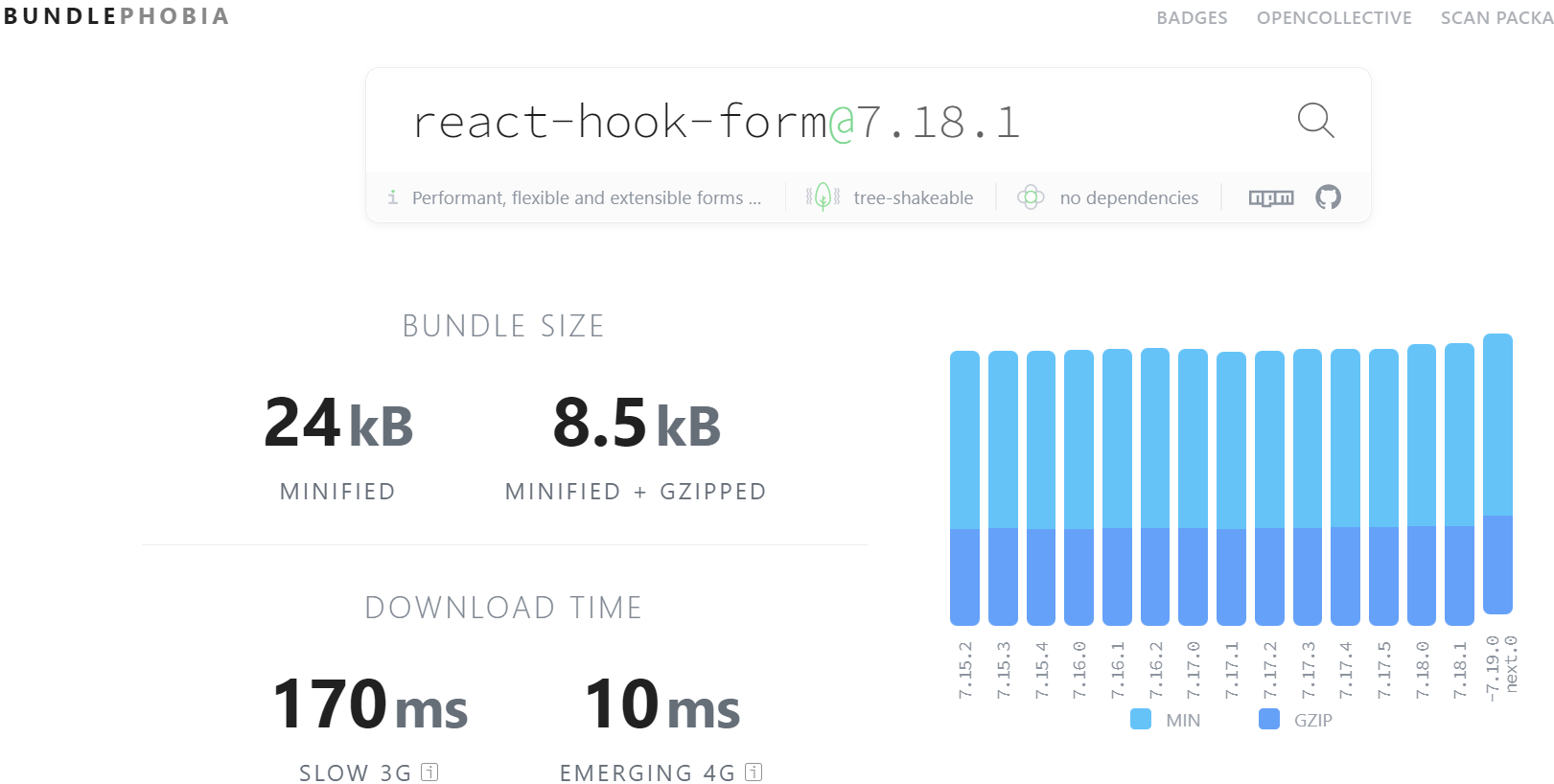Screen dimensions: 1554x784
Task: Click the tree-shakeable label
Action: click(x=913, y=197)
